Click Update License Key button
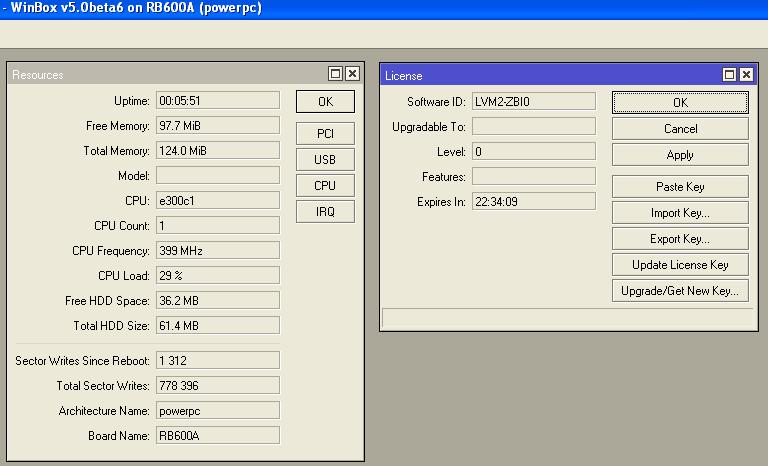Viewport: 768px width, 466px height. point(680,265)
